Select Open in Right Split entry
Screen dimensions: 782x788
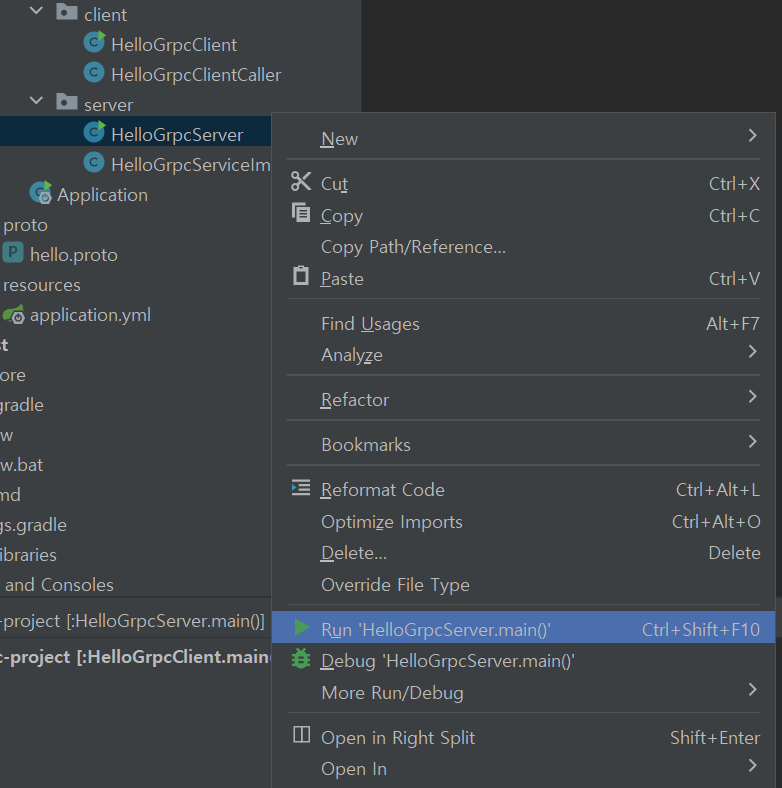[523, 738]
